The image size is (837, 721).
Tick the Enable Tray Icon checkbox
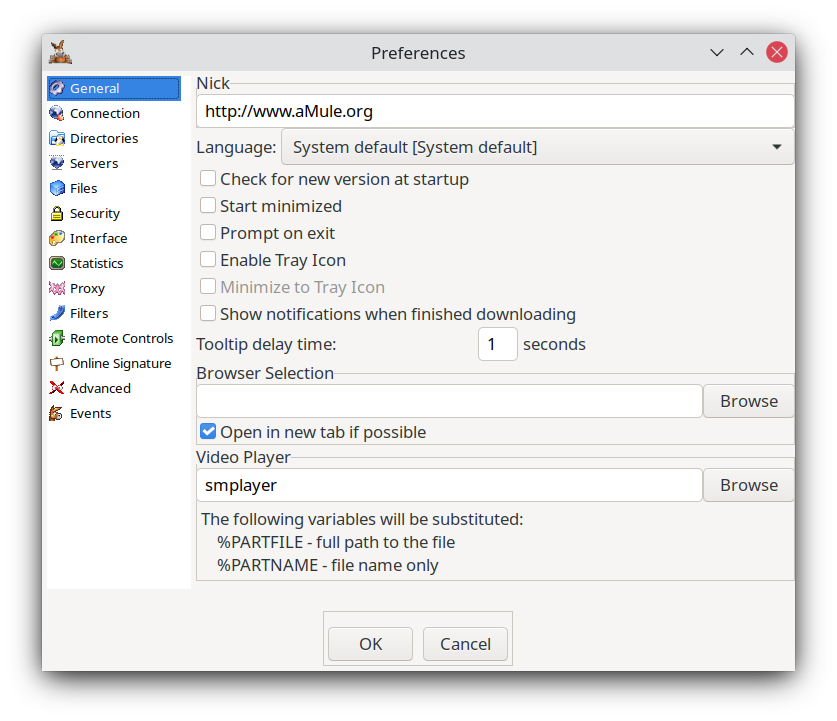[x=208, y=259]
